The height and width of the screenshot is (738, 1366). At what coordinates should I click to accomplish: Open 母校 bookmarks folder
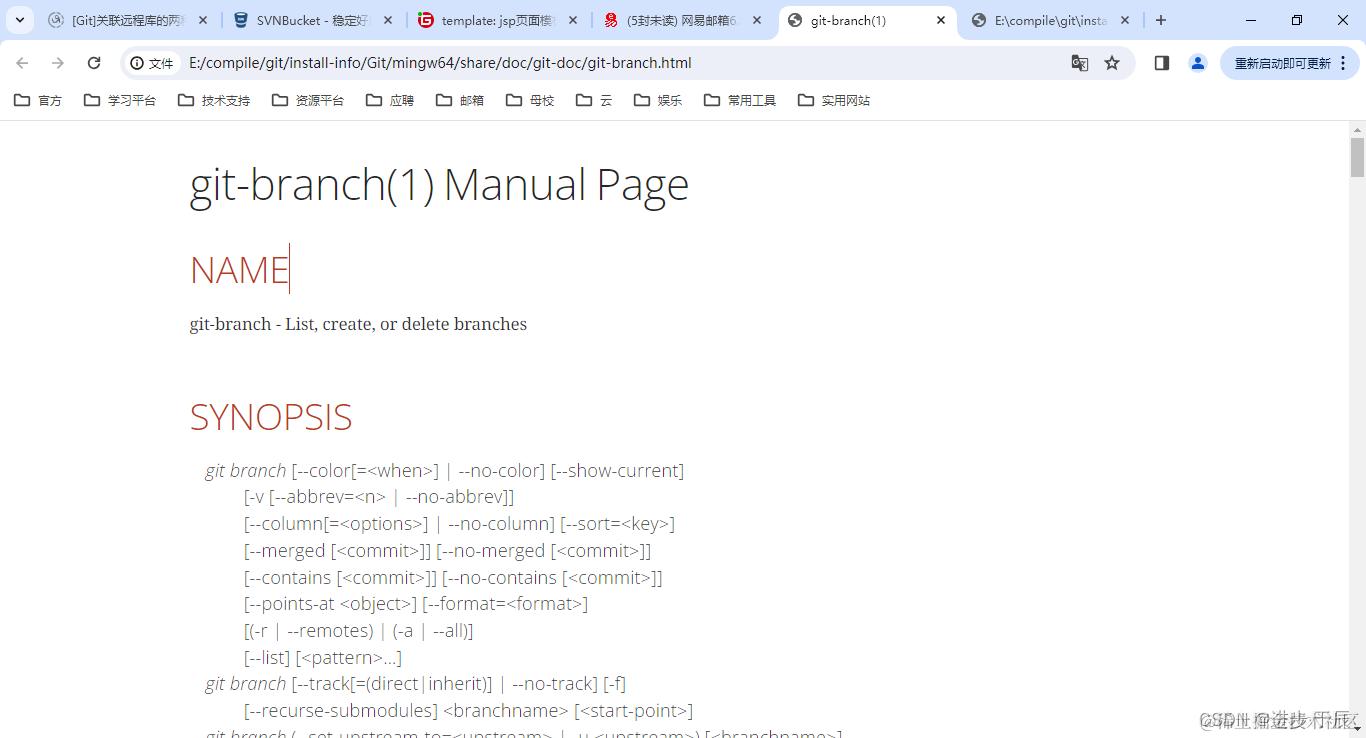pos(530,100)
